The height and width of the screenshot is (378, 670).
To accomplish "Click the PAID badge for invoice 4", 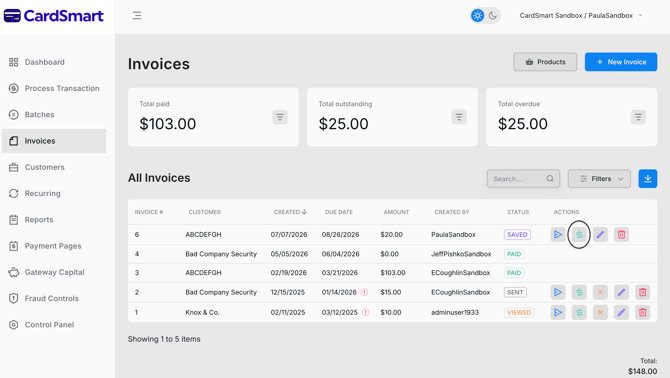I will point(514,254).
